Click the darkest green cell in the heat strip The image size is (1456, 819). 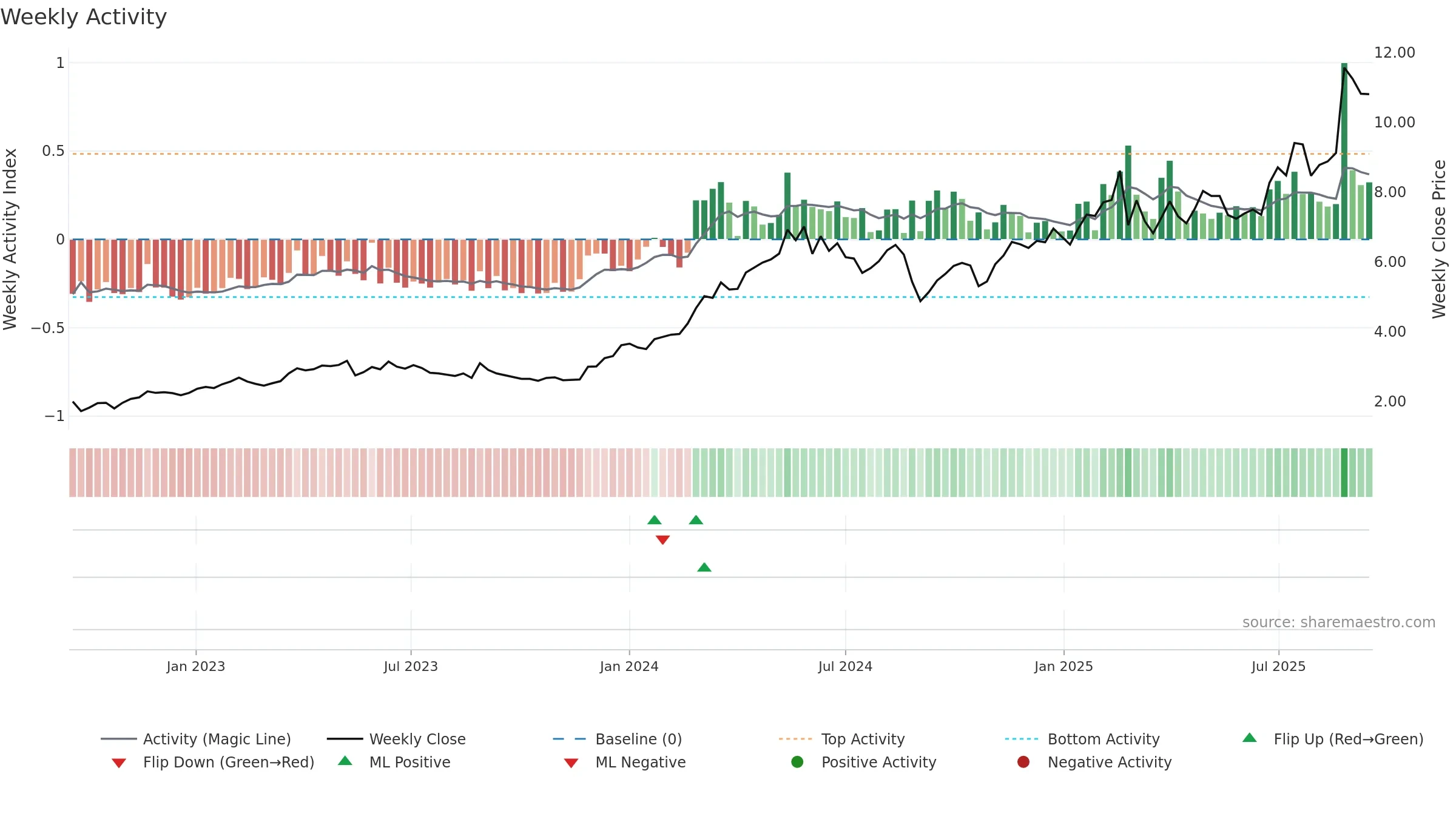click(x=1344, y=473)
